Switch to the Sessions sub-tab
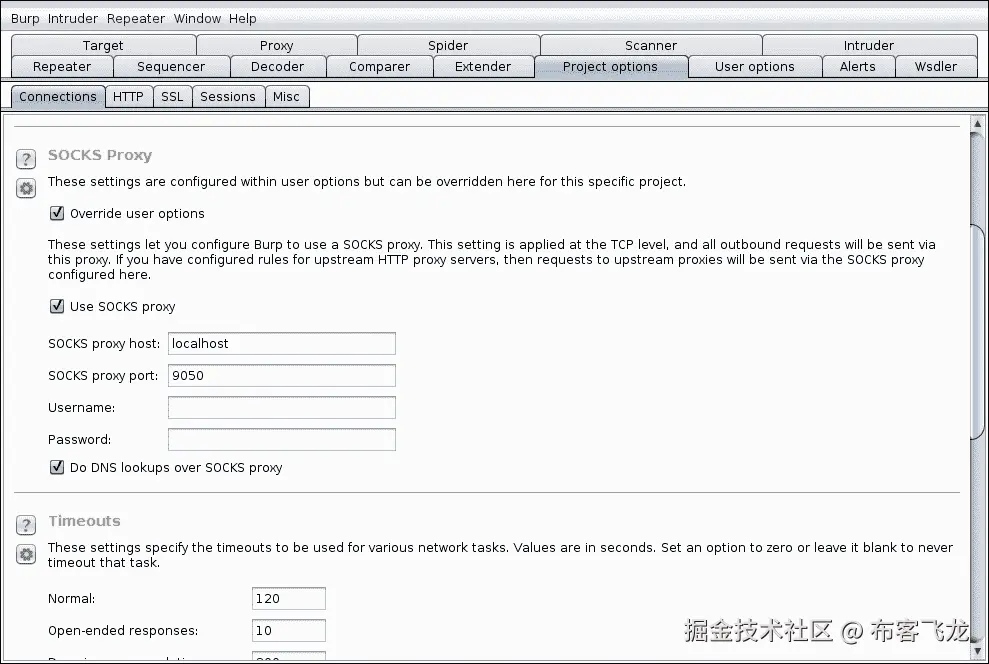The width and height of the screenshot is (989, 664). (x=228, y=96)
